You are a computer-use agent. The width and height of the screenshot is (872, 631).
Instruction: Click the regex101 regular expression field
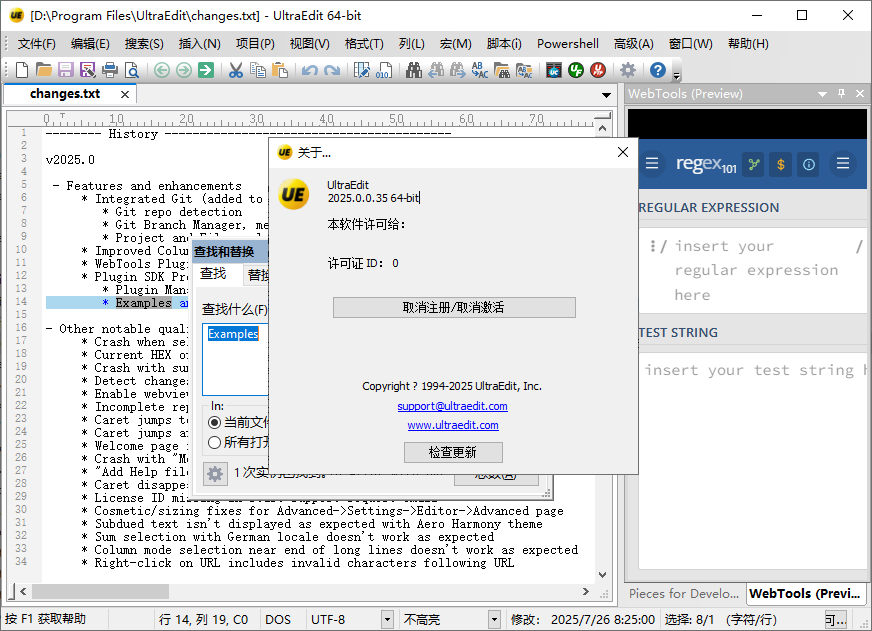point(755,270)
